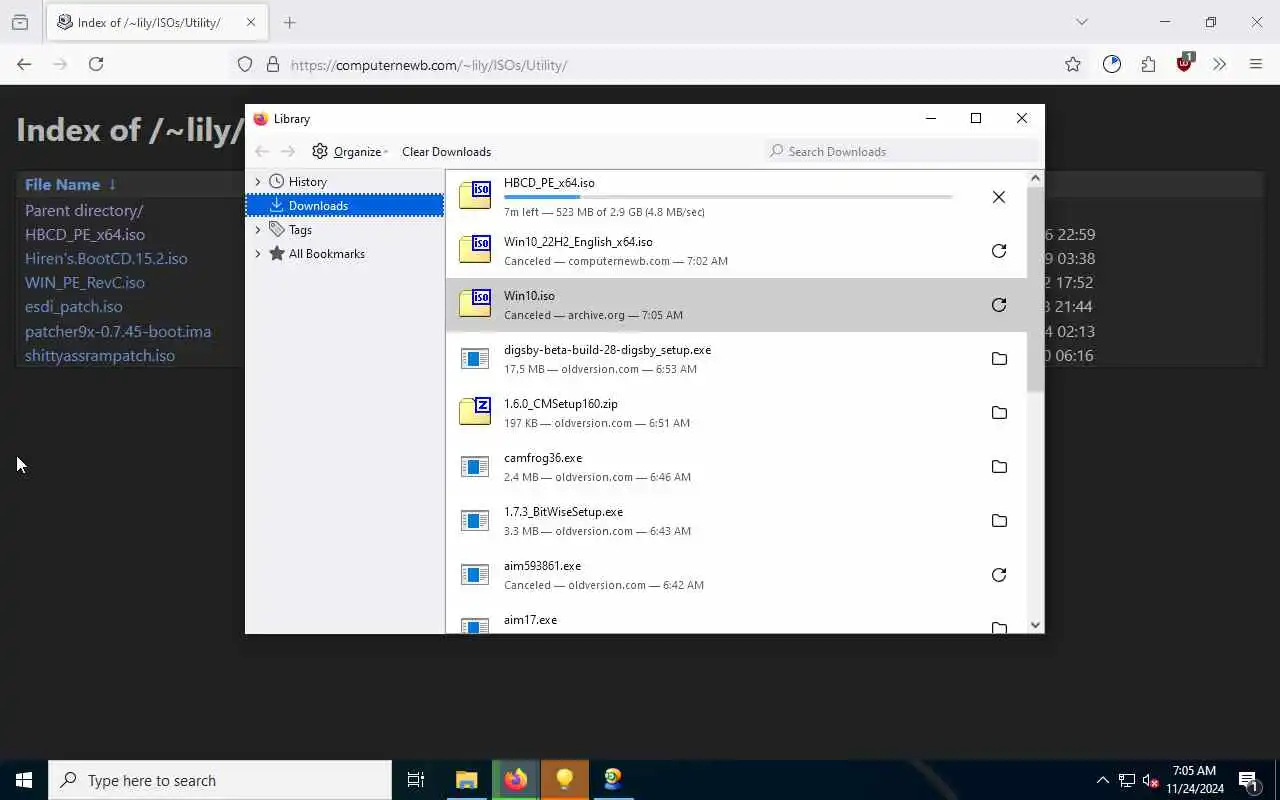
Task: Select History in Library sidebar
Action: (x=307, y=182)
